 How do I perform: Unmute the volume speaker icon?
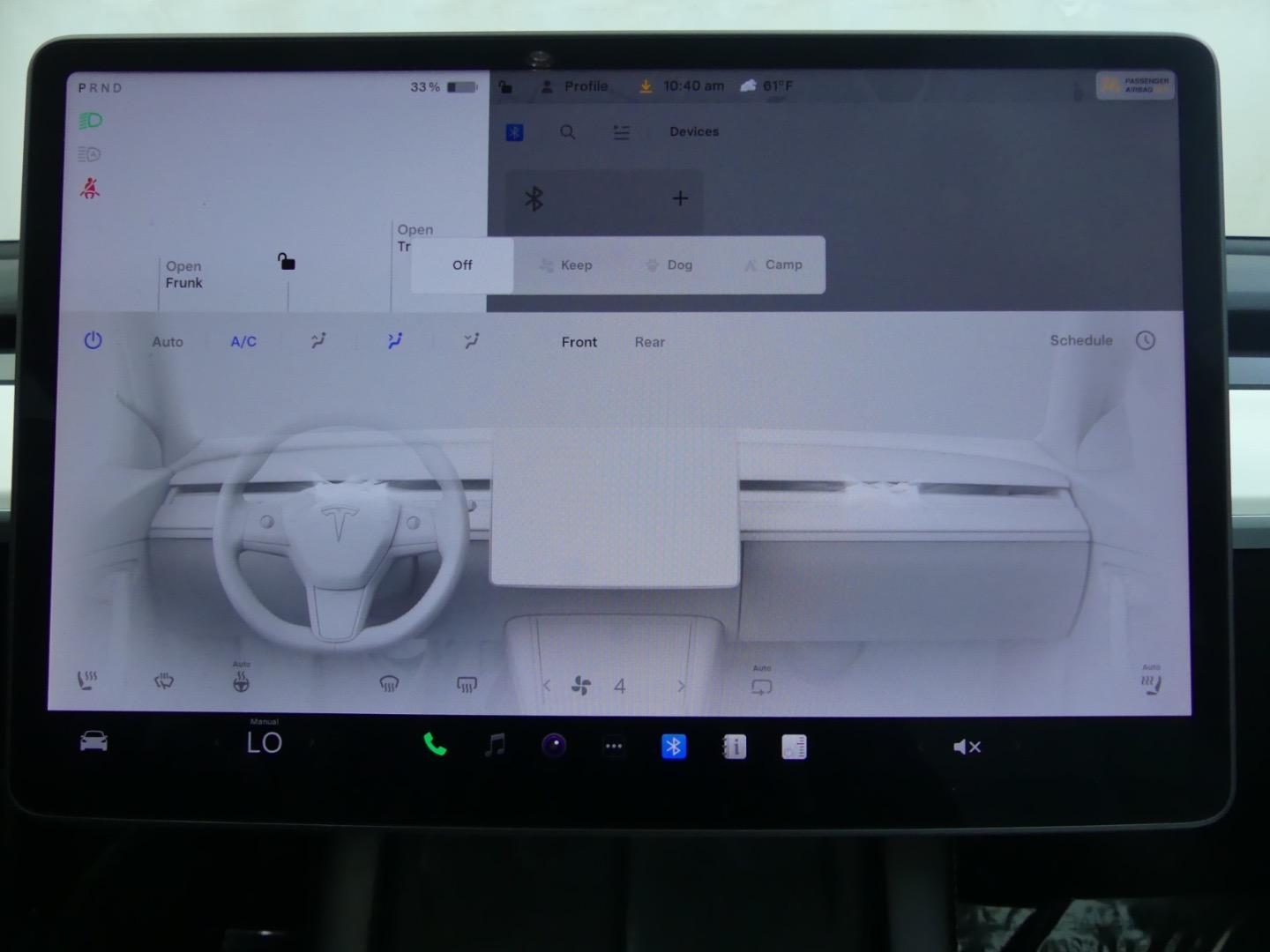[x=967, y=747]
